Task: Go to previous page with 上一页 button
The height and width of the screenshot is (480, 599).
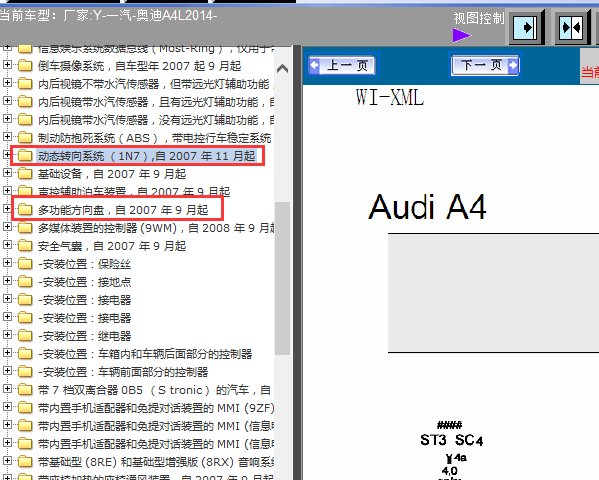Action: pyautogui.click(x=342, y=65)
